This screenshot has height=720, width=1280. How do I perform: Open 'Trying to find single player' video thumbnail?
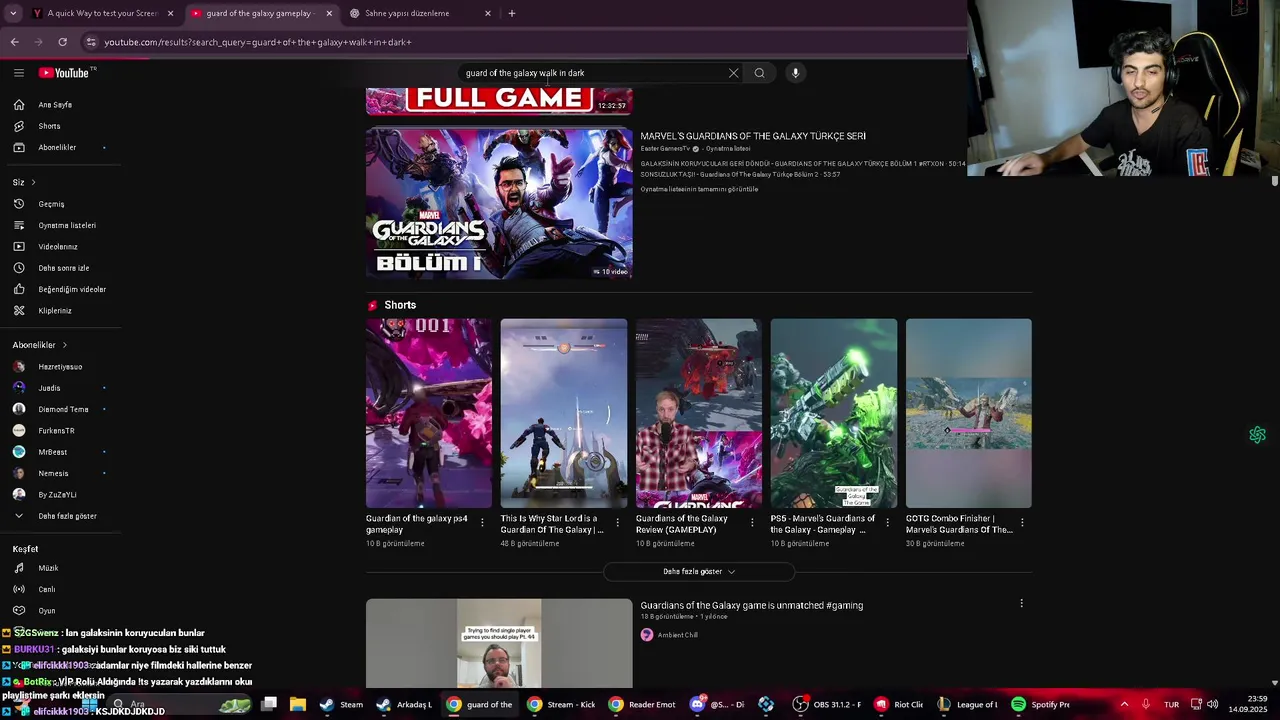pyautogui.click(x=499, y=643)
